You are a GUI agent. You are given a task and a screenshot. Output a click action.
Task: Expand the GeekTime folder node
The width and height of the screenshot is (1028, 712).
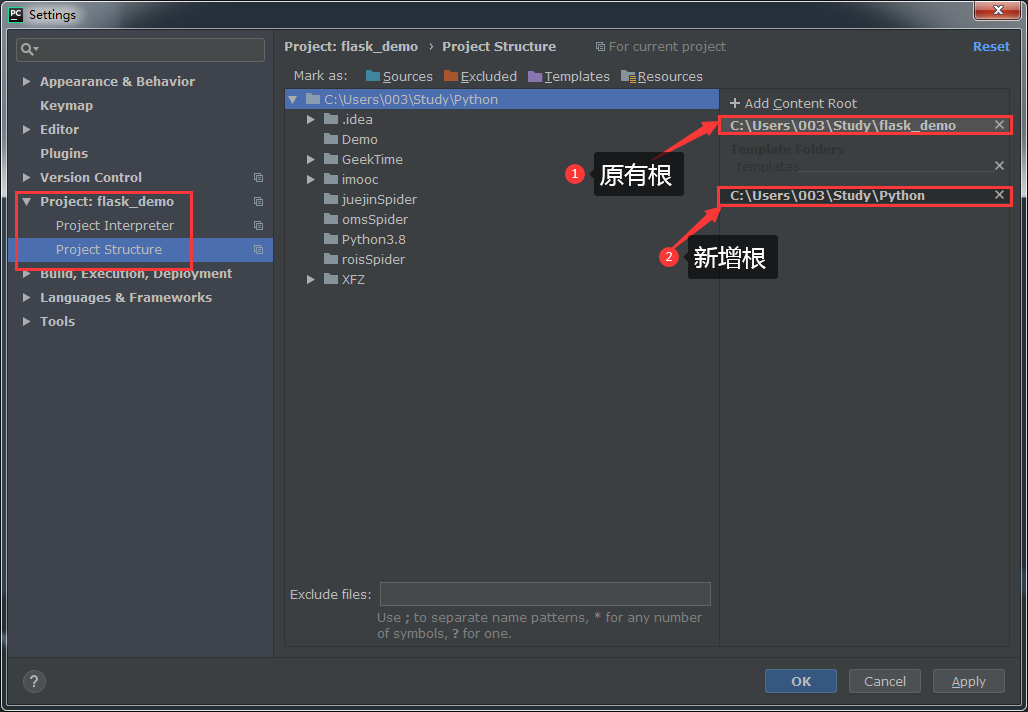tap(312, 159)
